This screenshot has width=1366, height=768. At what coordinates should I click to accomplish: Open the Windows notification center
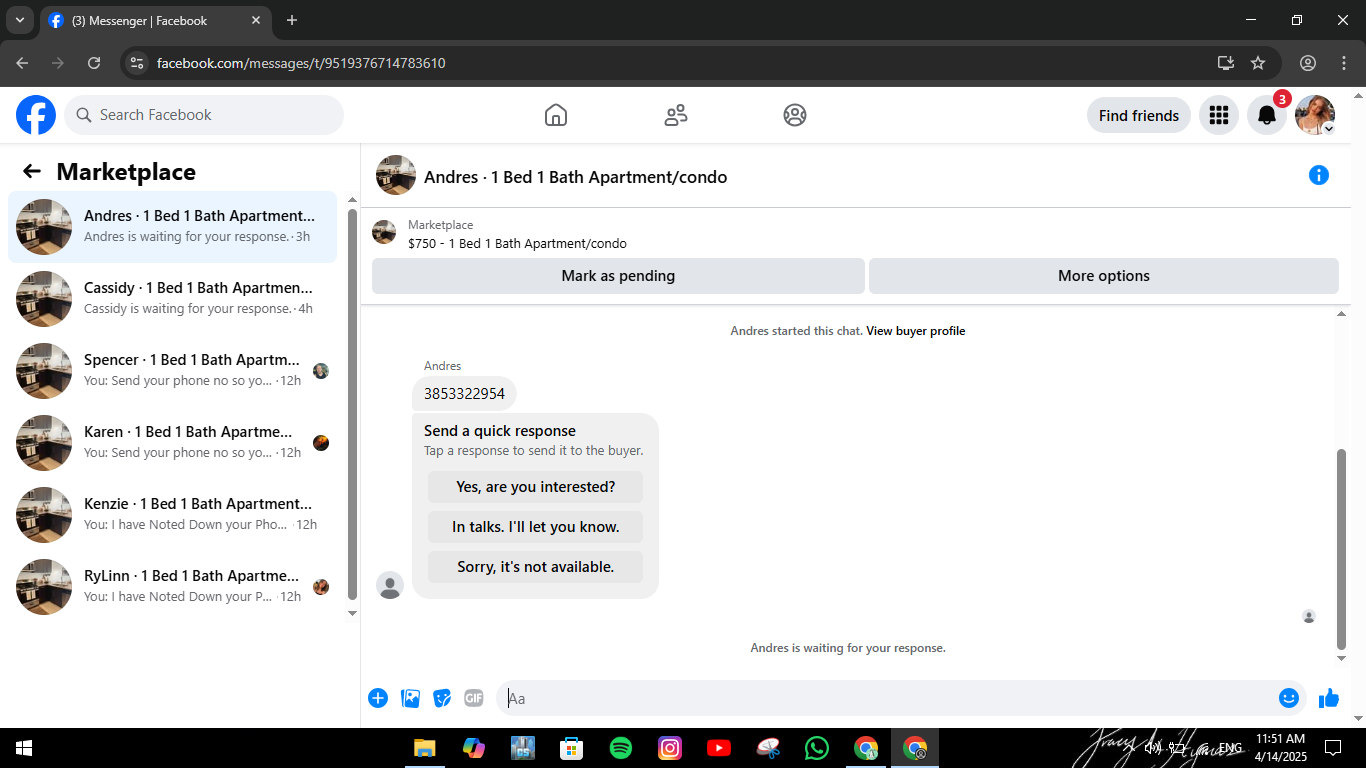(1333, 748)
